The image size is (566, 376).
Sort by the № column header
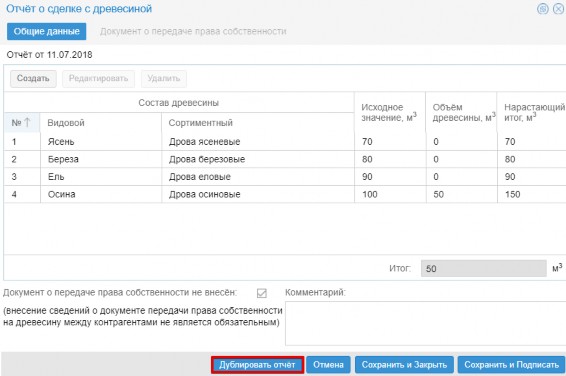[22, 123]
